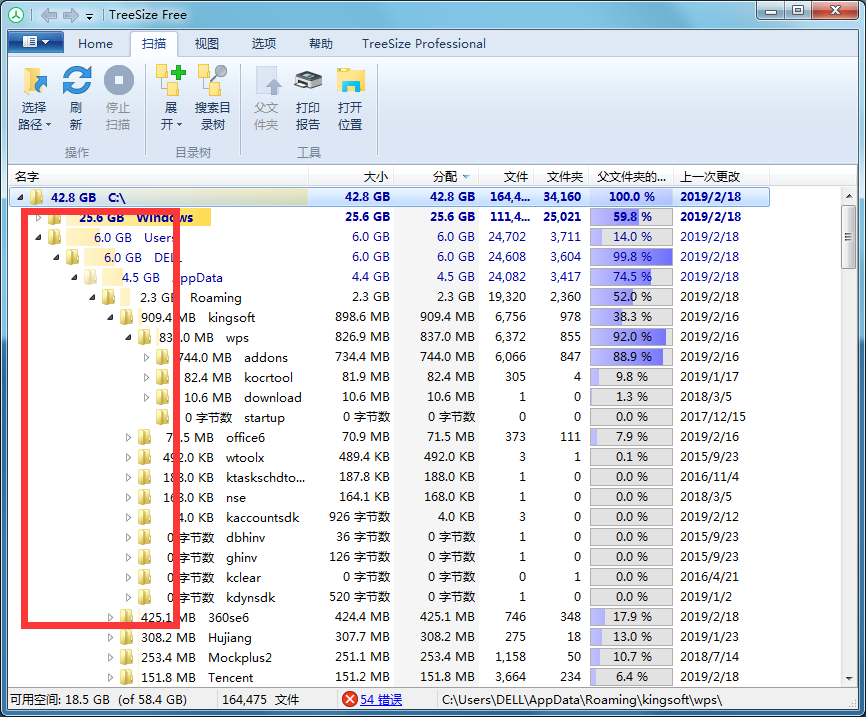Click the Windows row 59.8 % bar
Viewport: 866px width, 717px height.
(631, 217)
